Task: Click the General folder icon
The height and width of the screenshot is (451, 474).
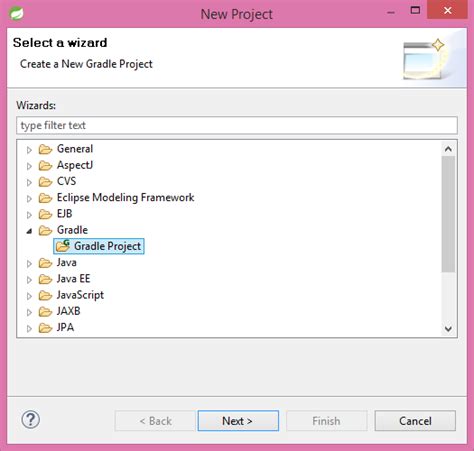Action: tap(45, 149)
